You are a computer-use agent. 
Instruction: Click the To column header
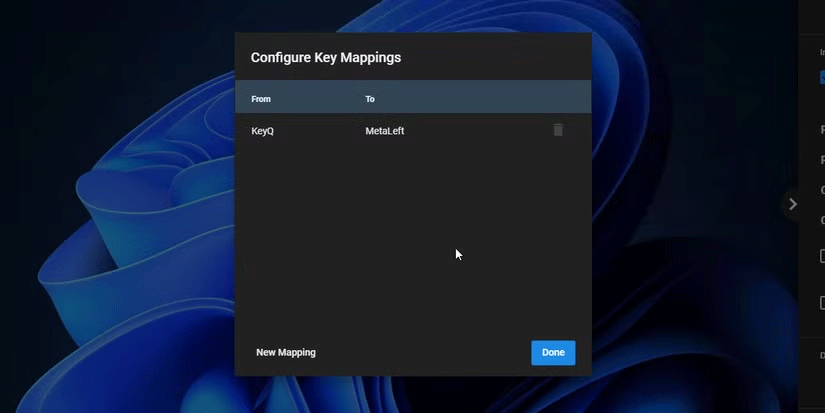coord(370,99)
